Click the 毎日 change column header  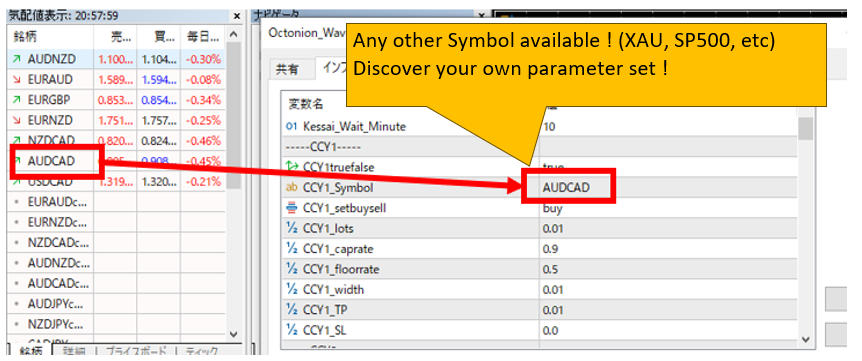click(202, 37)
